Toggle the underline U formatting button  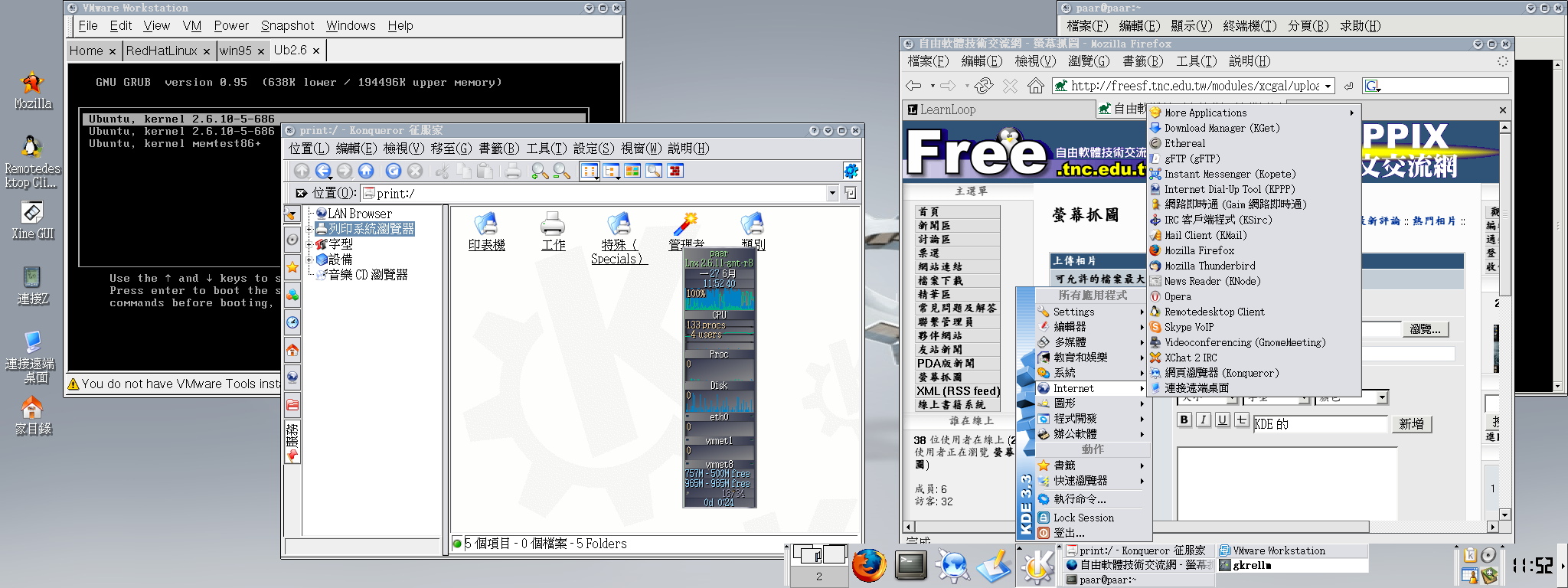[x=1223, y=420]
